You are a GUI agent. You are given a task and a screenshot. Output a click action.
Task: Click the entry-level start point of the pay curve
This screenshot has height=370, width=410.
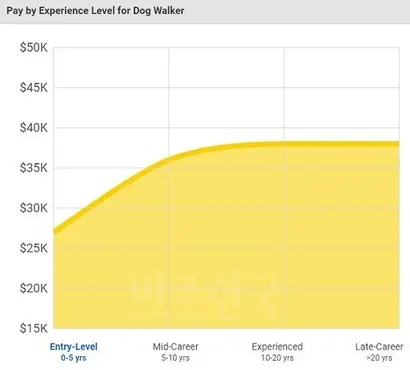click(55, 231)
